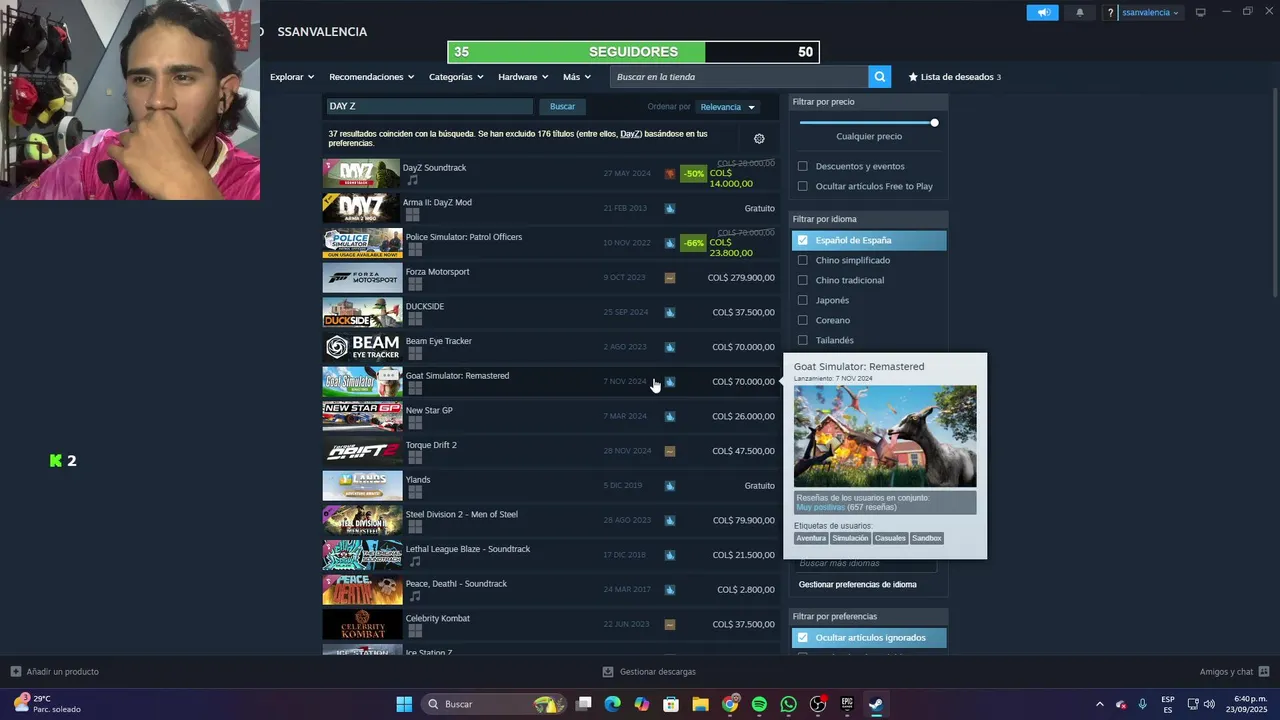Image resolution: width=1280 pixels, height=720 pixels.
Task: Open the ssanvalencia account dropdown
Action: pyautogui.click(x=1150, y=13)
